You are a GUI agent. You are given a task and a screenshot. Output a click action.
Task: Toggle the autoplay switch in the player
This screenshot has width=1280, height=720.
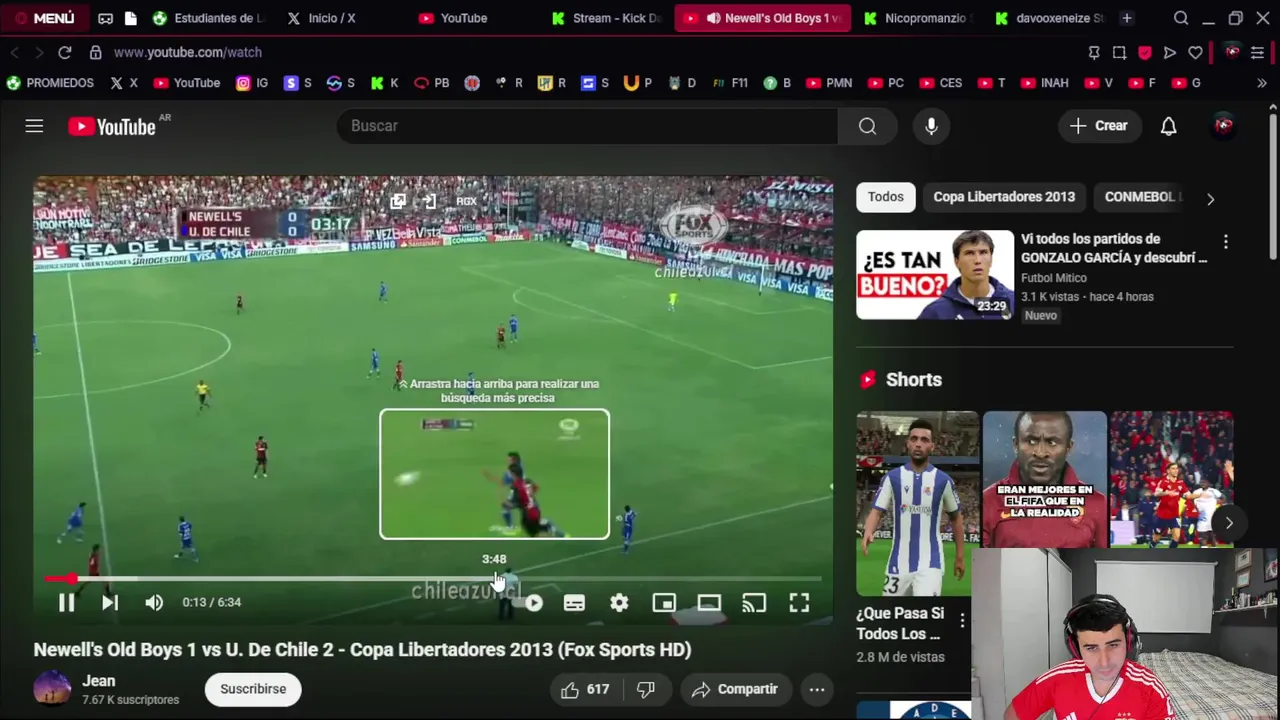point(533,603)
